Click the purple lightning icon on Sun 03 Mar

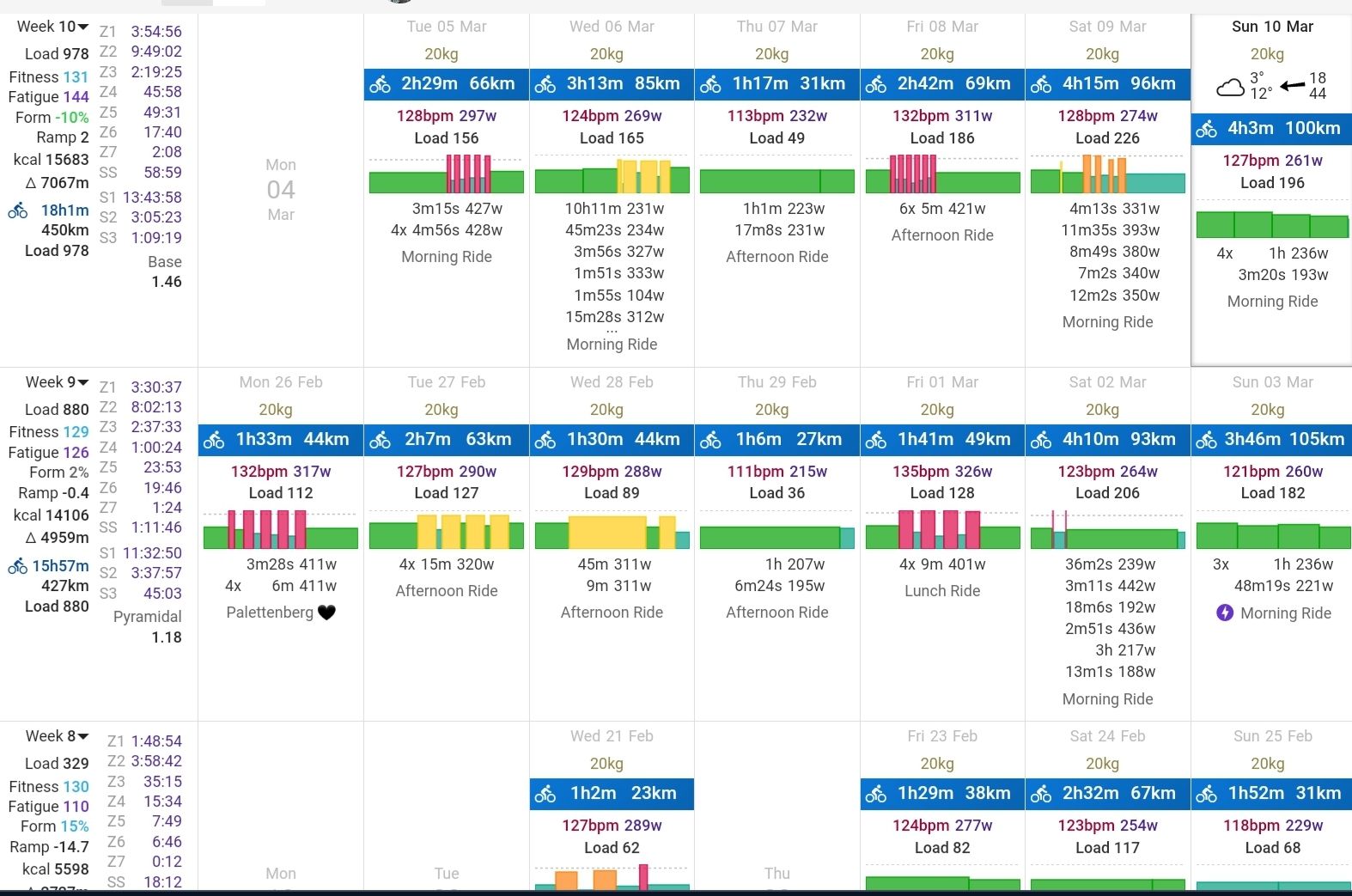[x=1225, y=613]
